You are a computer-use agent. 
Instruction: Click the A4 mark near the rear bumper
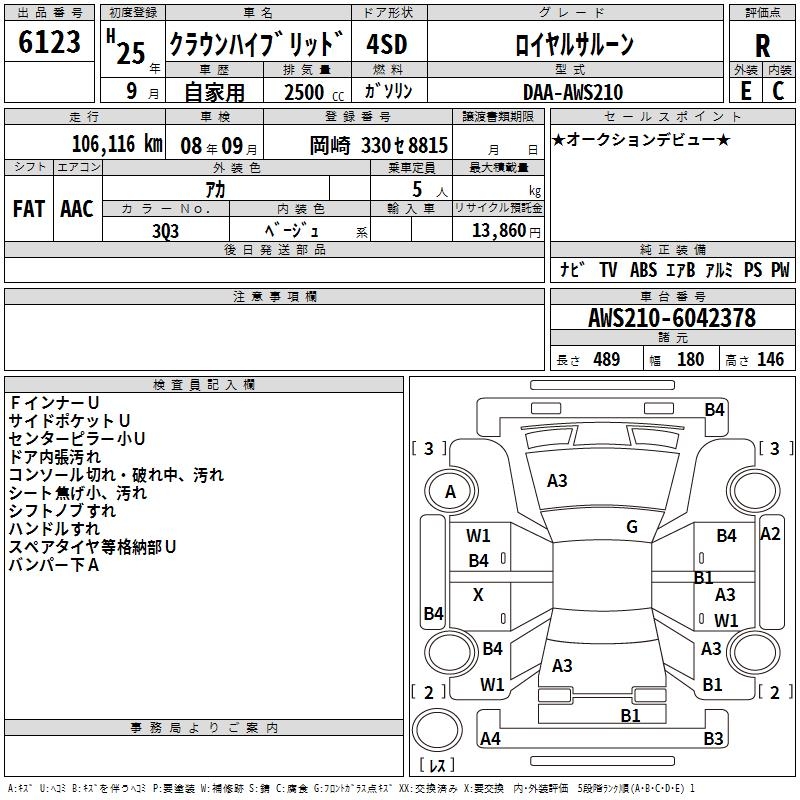pyautogui.click(x=490, y=740)
